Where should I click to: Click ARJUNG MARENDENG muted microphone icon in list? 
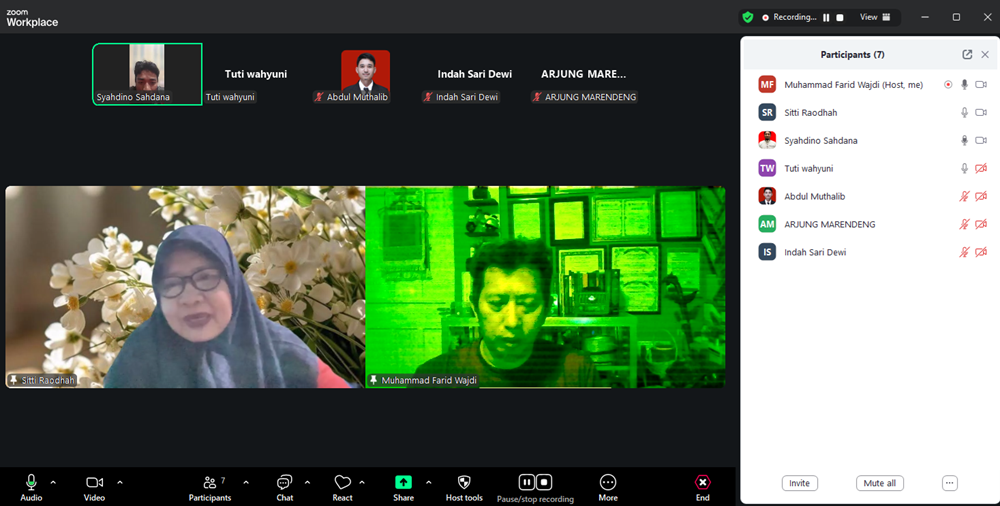(x=964, y=224)
